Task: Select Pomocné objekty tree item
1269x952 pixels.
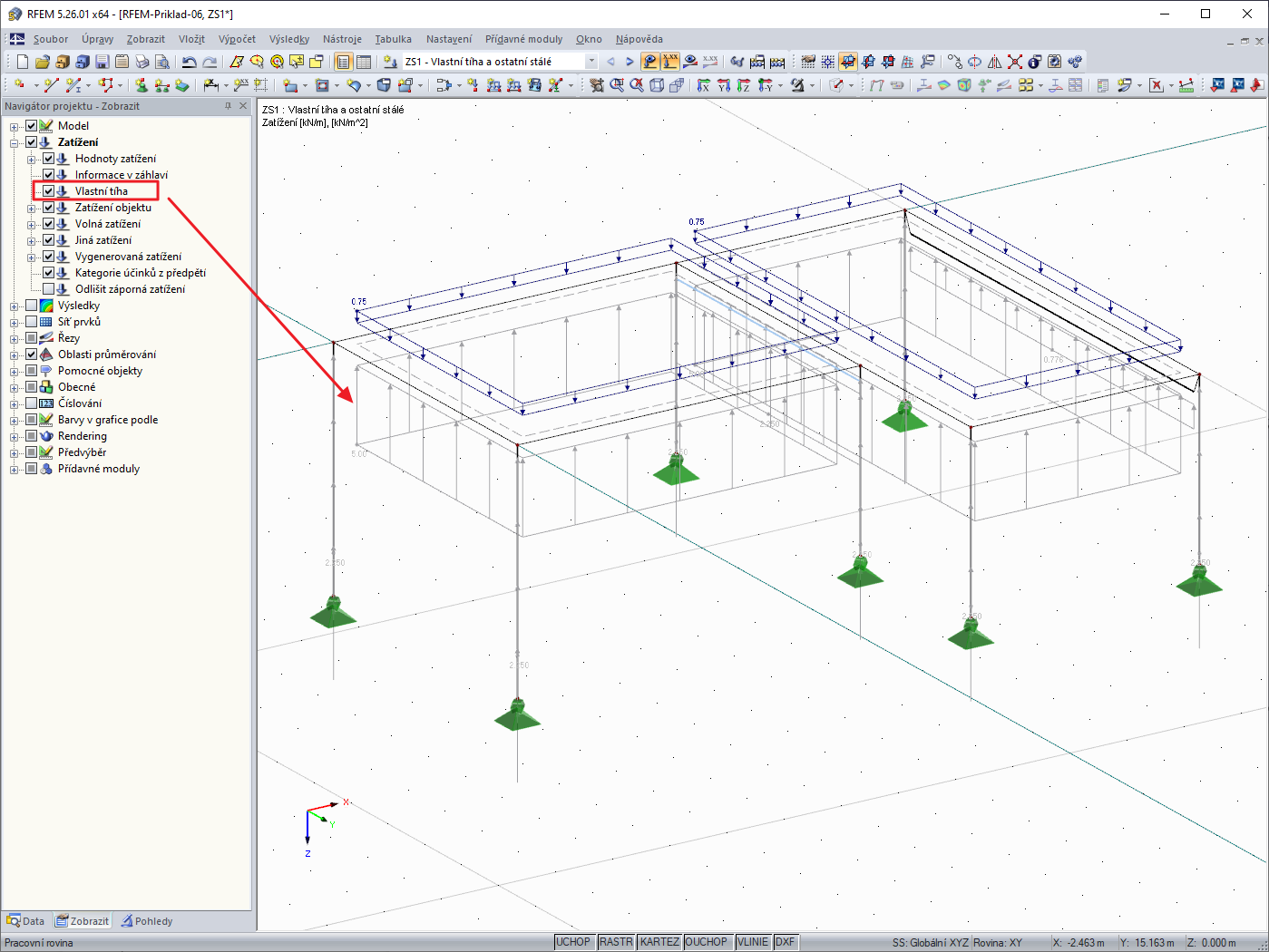Action: [100, 371]
